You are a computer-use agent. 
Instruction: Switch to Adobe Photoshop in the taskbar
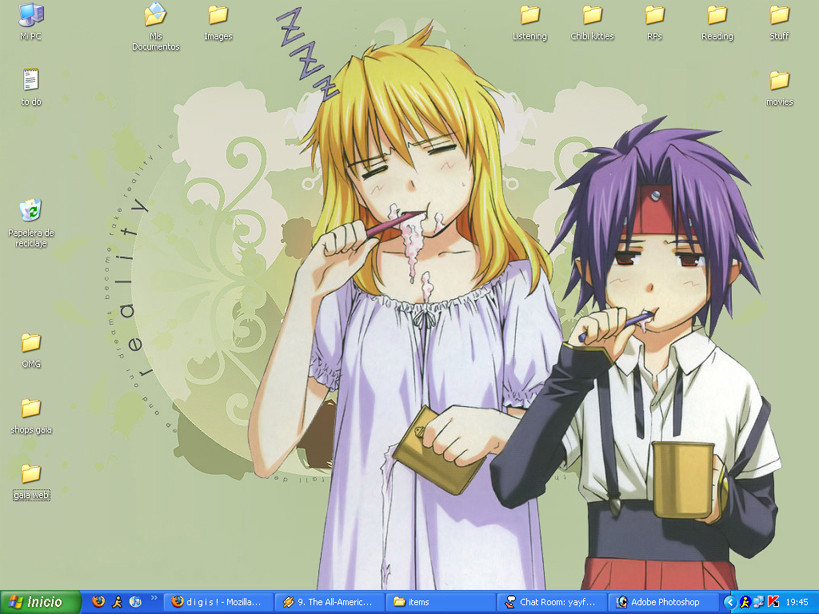pos(662,602)
